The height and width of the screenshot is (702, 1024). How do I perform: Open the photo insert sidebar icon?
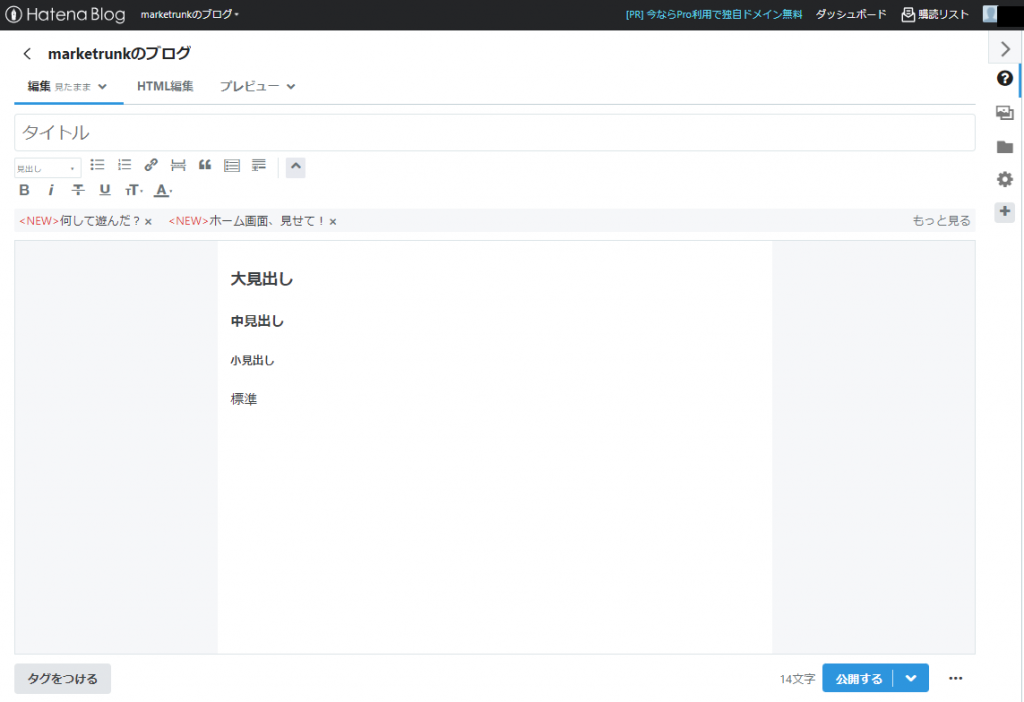pyautogui.click(x=1004, y=113)
